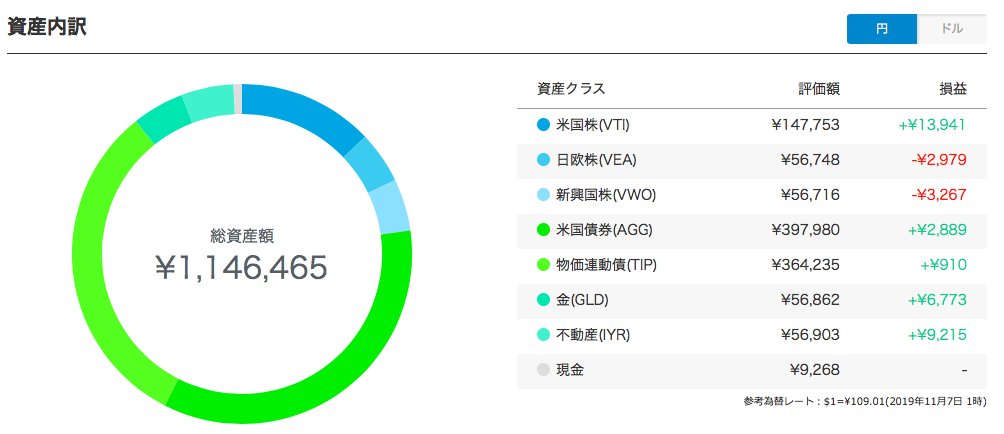Click the cash valuation ¥9,268
1004x434 pixels.
pyautogui.click(x=814, y=369)
